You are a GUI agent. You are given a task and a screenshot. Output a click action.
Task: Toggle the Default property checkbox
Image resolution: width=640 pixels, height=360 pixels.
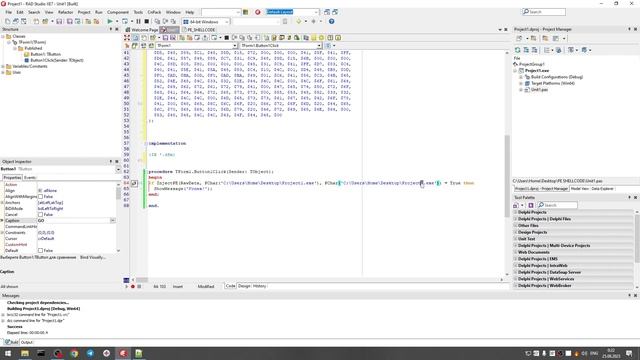coord(40,251)
